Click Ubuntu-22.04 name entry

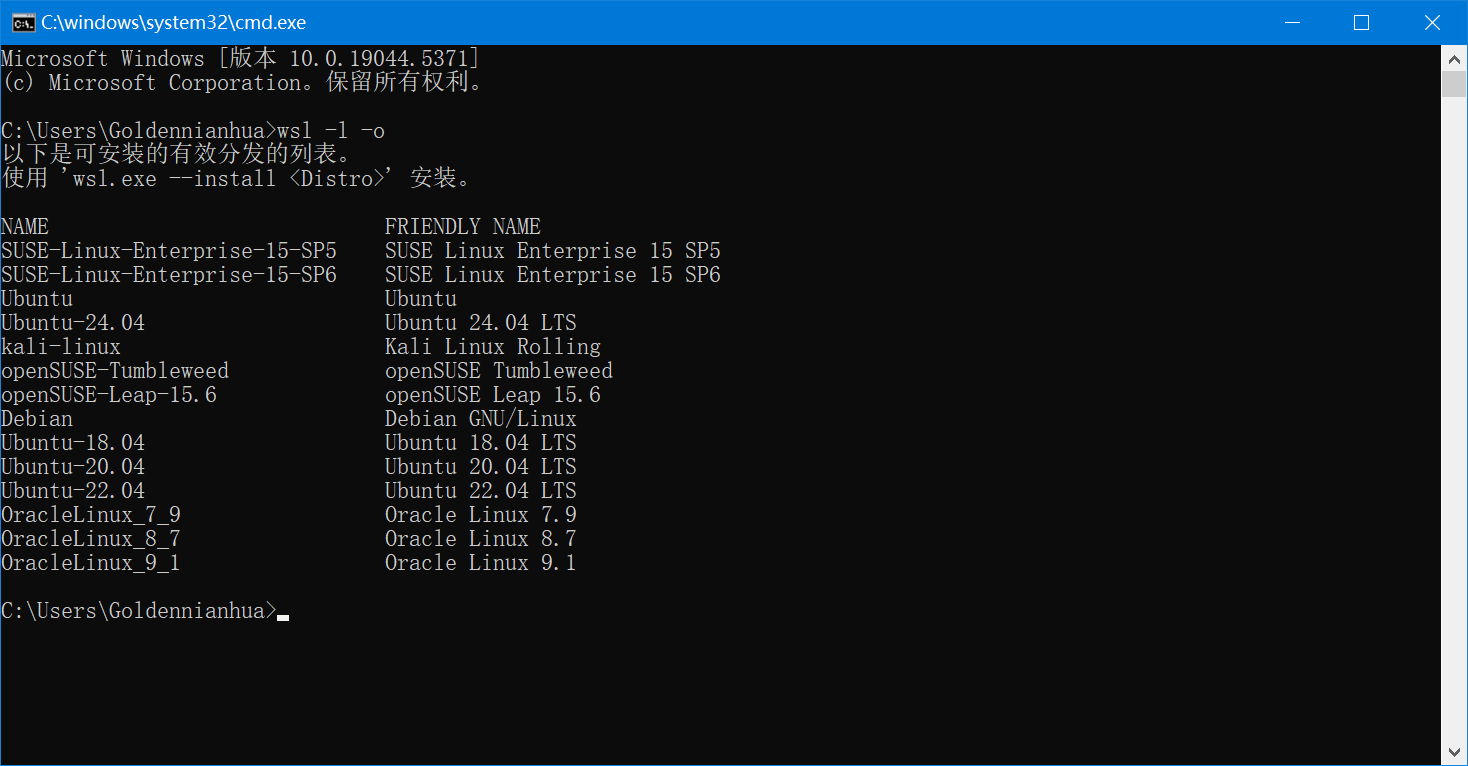tap(73, 491)
